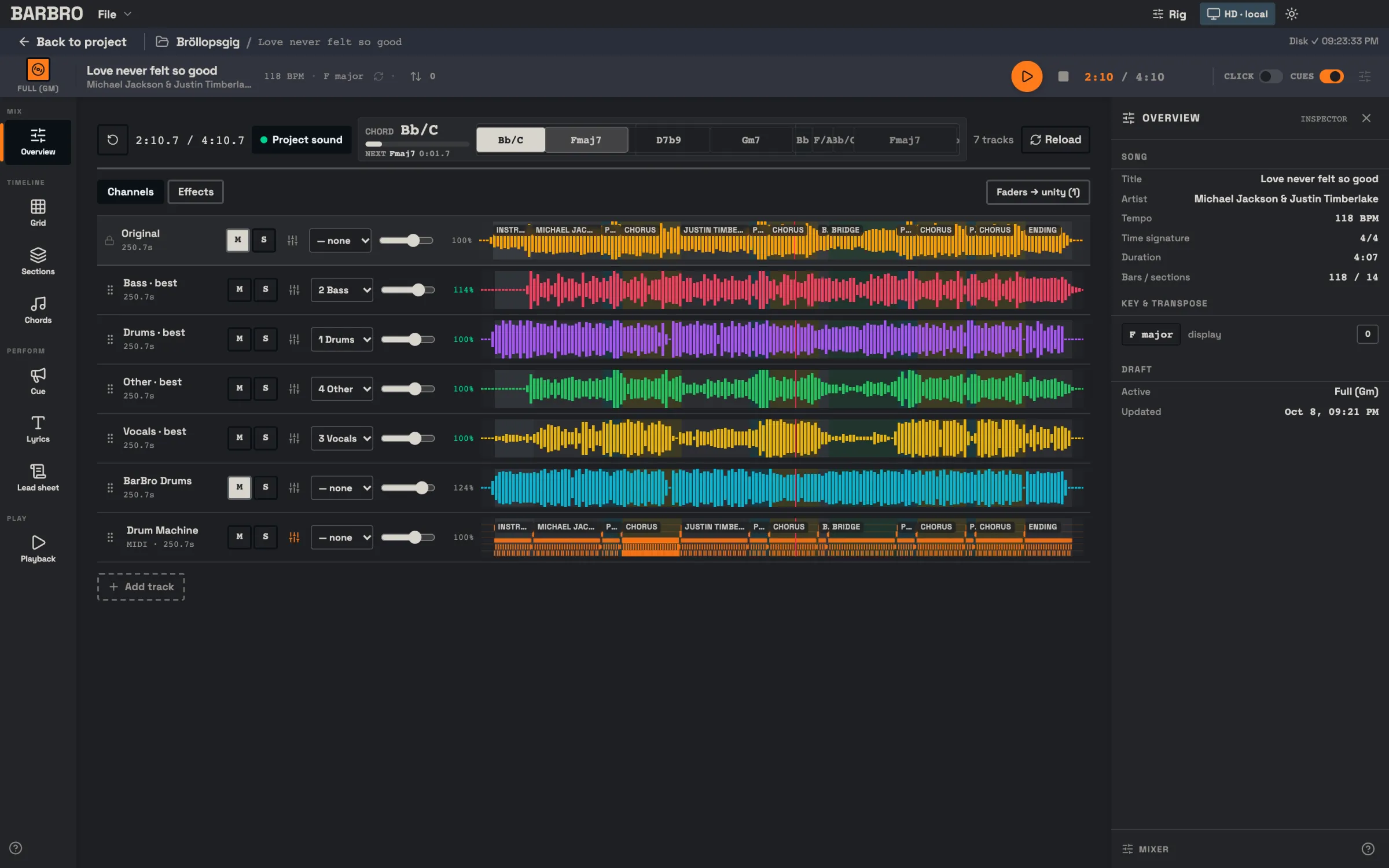Open the File menu dropdown
This screenshot has width=1389, height=868.
point(115,14)
